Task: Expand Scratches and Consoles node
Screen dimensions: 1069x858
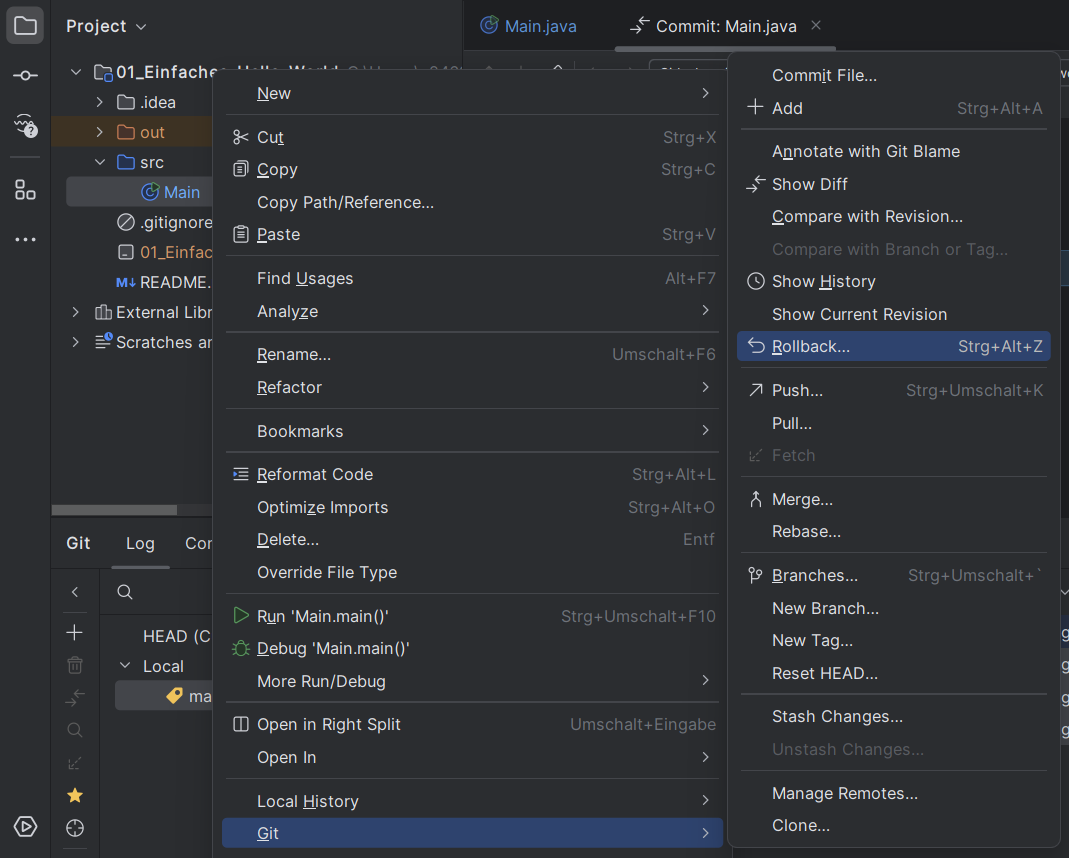Action: click(76, 342)
